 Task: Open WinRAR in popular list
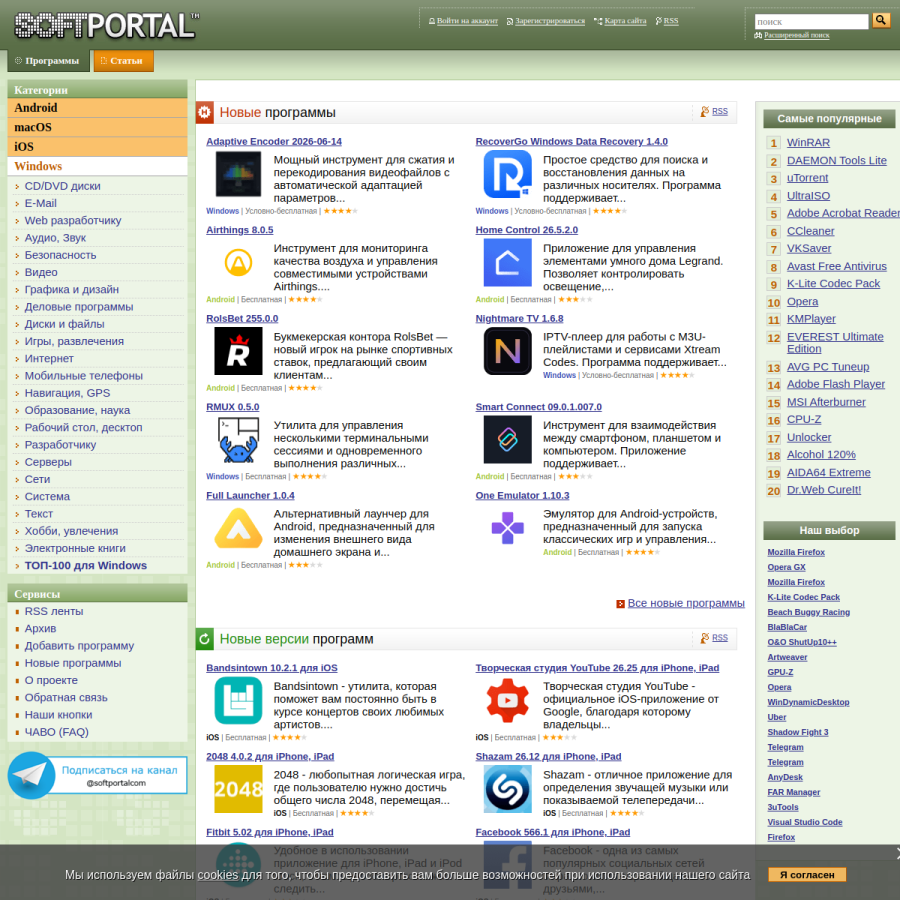[x=808, y=142]
